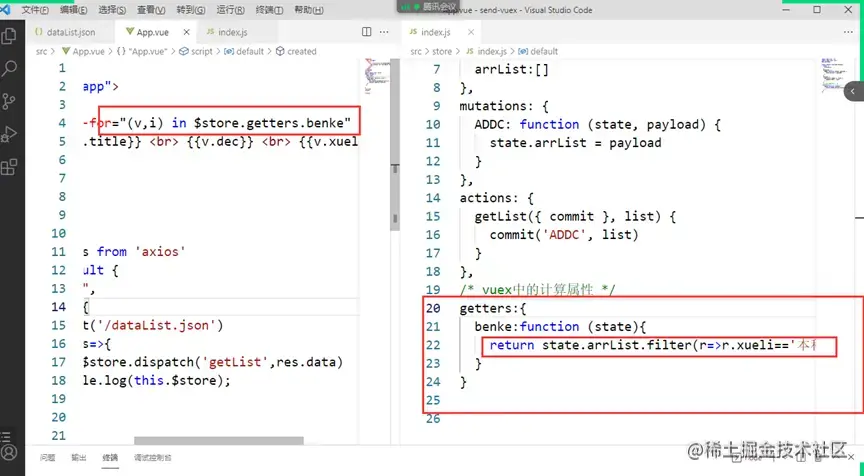
Task: Click the vuex comment on line 19
Action: point(537,289)
